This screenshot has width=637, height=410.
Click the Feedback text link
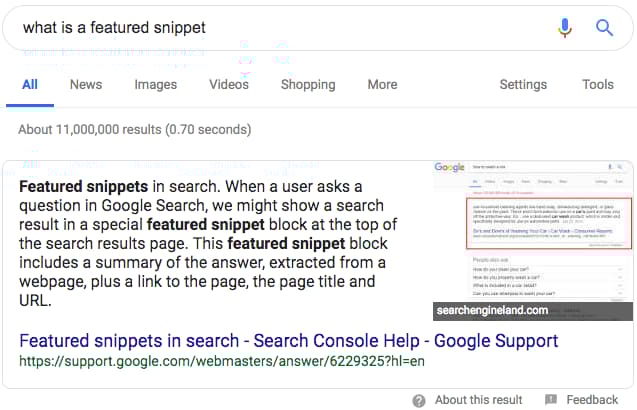[592, 400]
